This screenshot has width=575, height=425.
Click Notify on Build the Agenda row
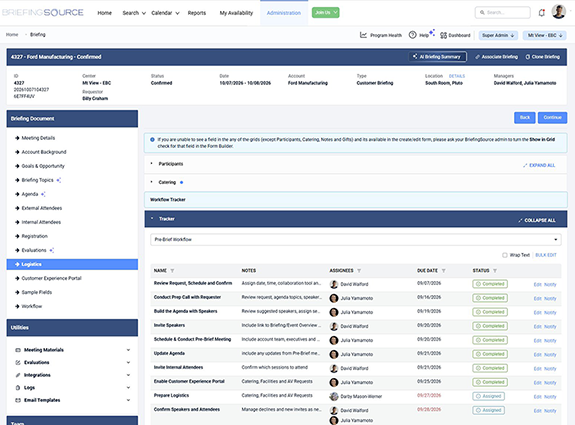550,313
